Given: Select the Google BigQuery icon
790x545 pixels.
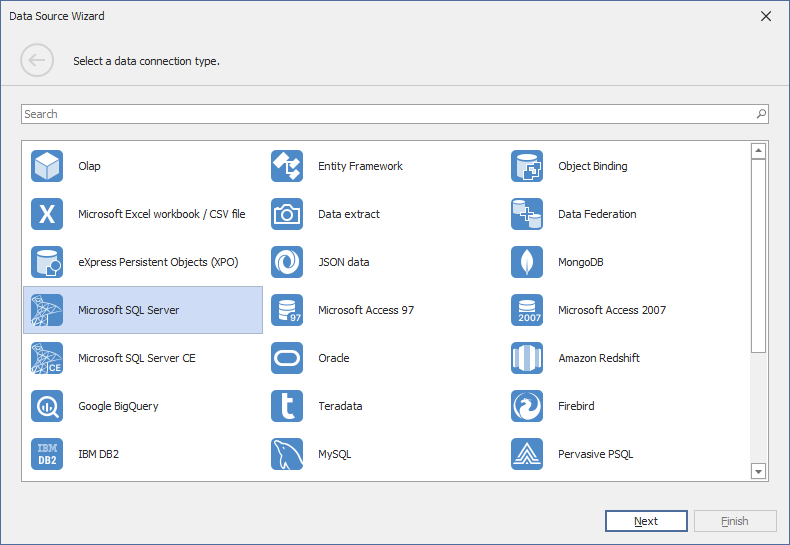Looking at the screenshot, I should tap(47, 406).
